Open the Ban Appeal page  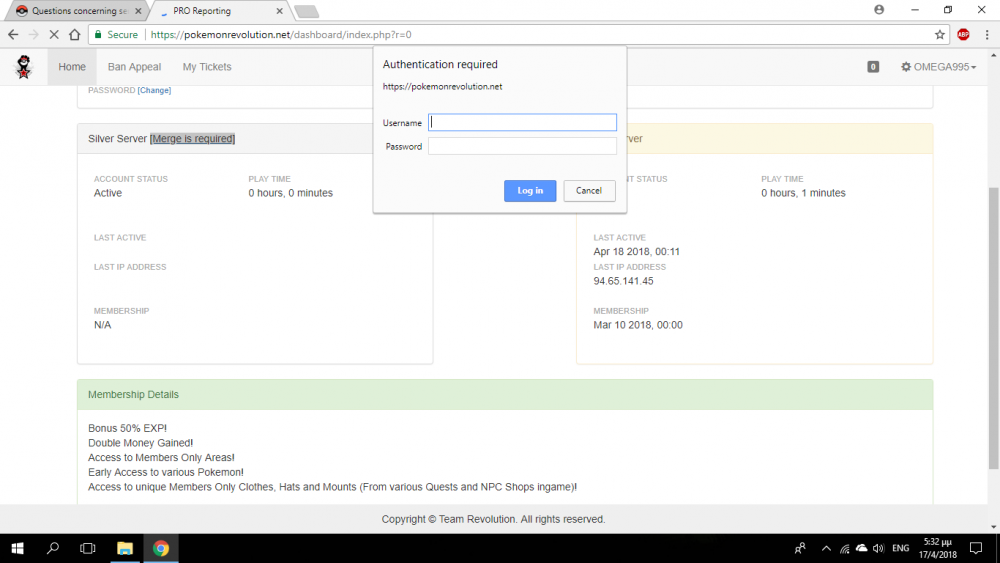point(134,66)
